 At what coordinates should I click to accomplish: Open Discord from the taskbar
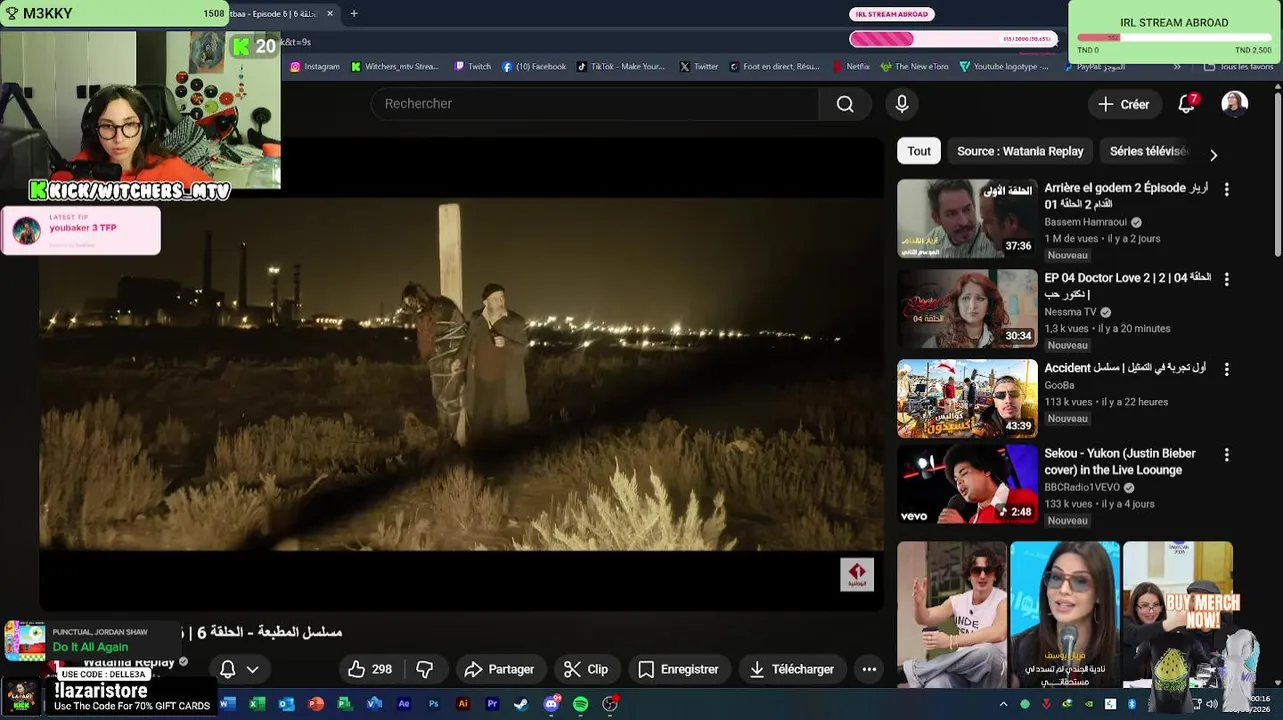[x=551, y=704]
